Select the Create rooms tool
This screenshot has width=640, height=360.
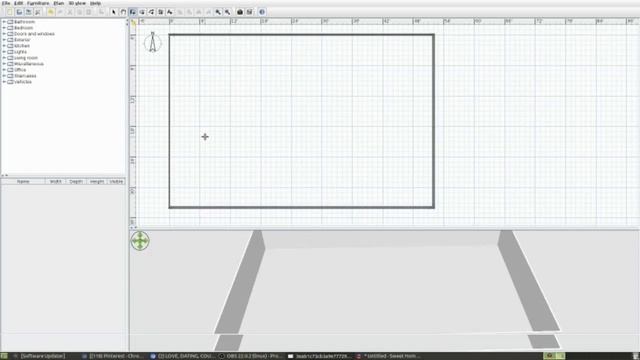pos(142,12)
